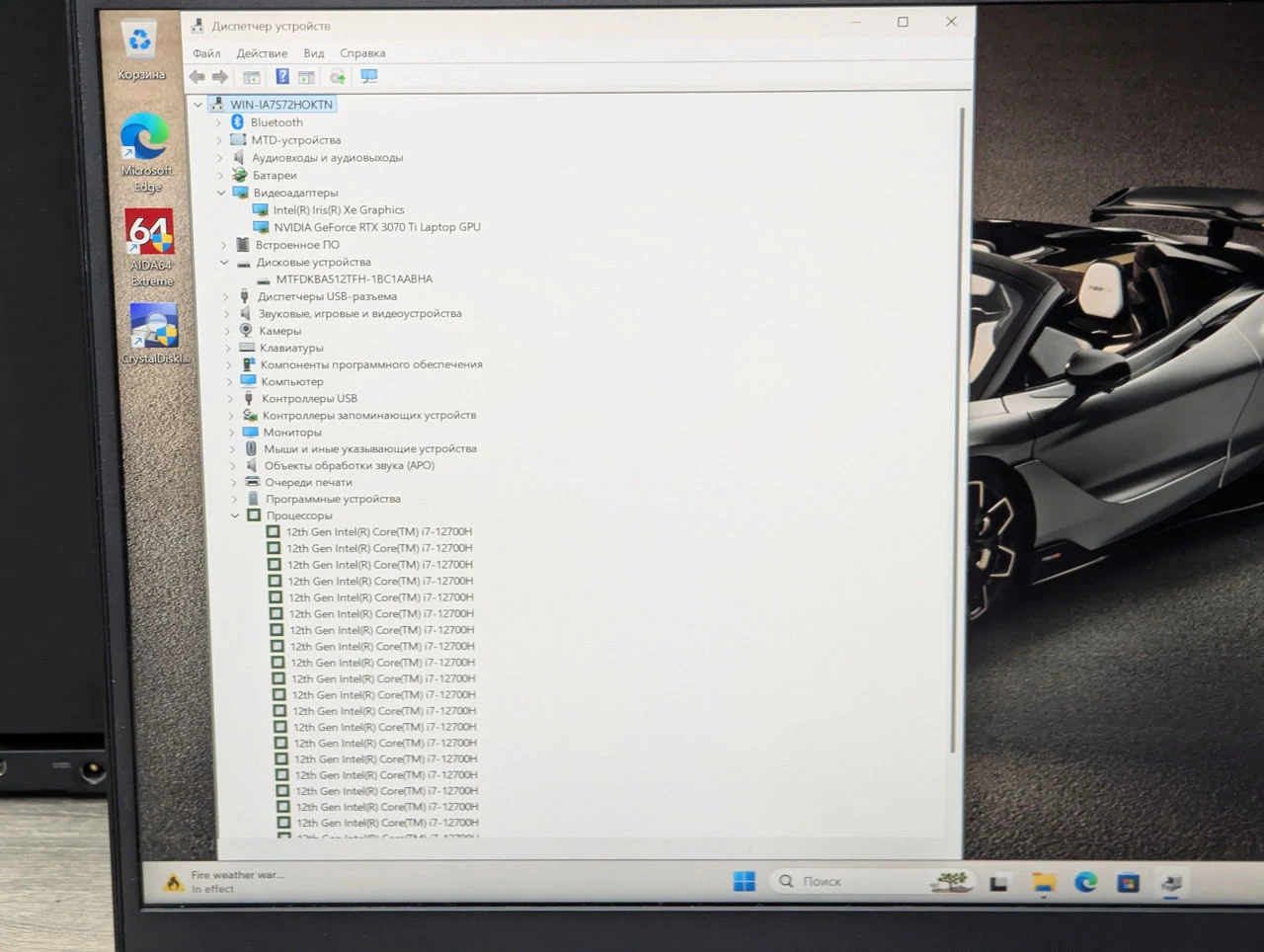Image resolution: width=1264 pixels, height=952 pixels.
Task: Launch the AIDA64 Extreme desktop shortcut
Action: (x=150, y=248)
